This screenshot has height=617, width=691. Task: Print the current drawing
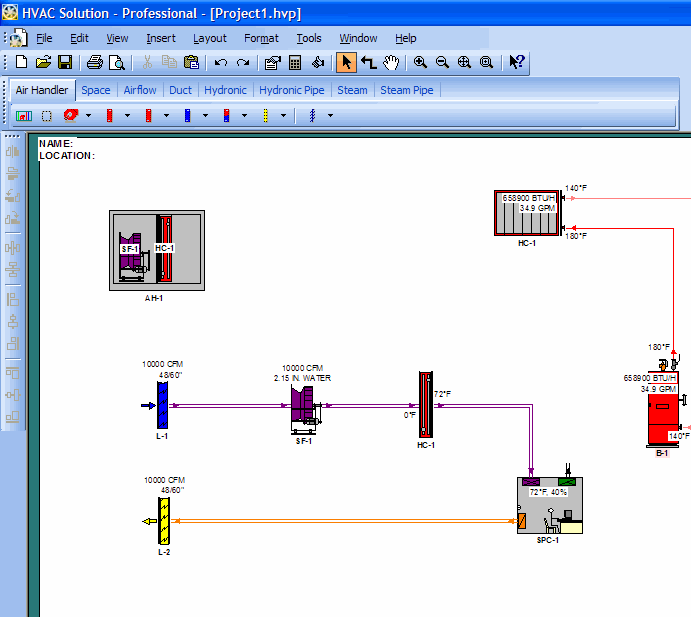point(95,62)
